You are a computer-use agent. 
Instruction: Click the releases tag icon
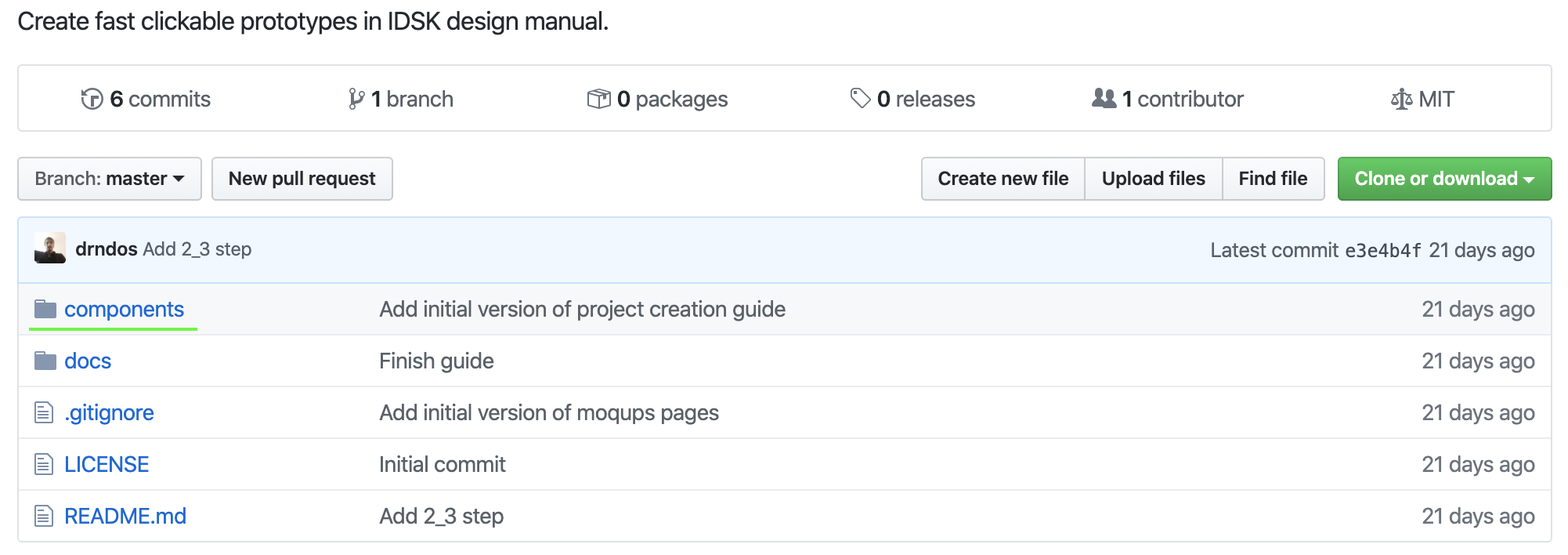tap(860, 99)
